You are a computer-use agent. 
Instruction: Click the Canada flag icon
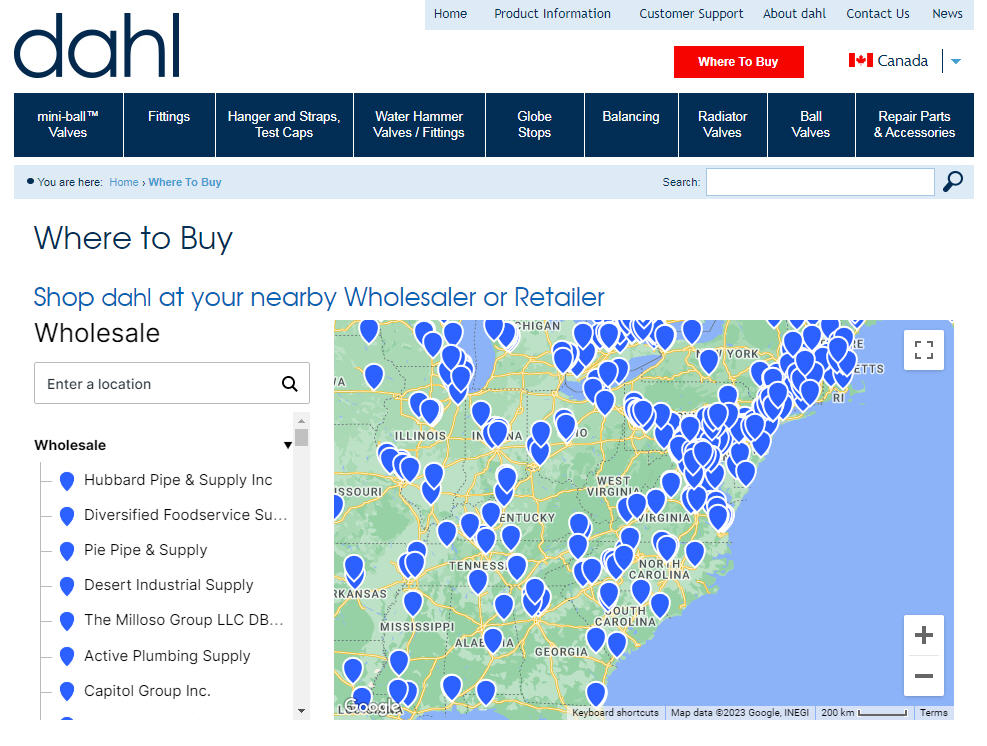coord(860,60)
